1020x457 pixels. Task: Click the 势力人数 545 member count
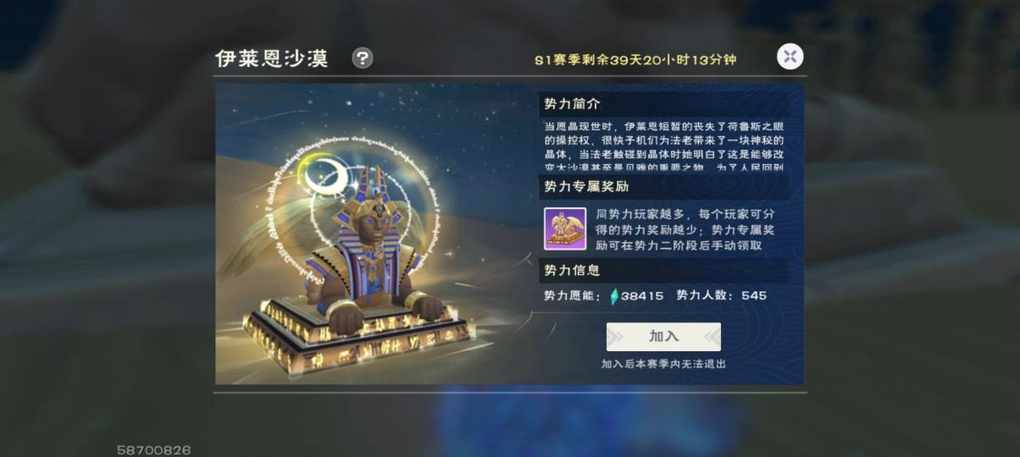(x=721, y=296)
